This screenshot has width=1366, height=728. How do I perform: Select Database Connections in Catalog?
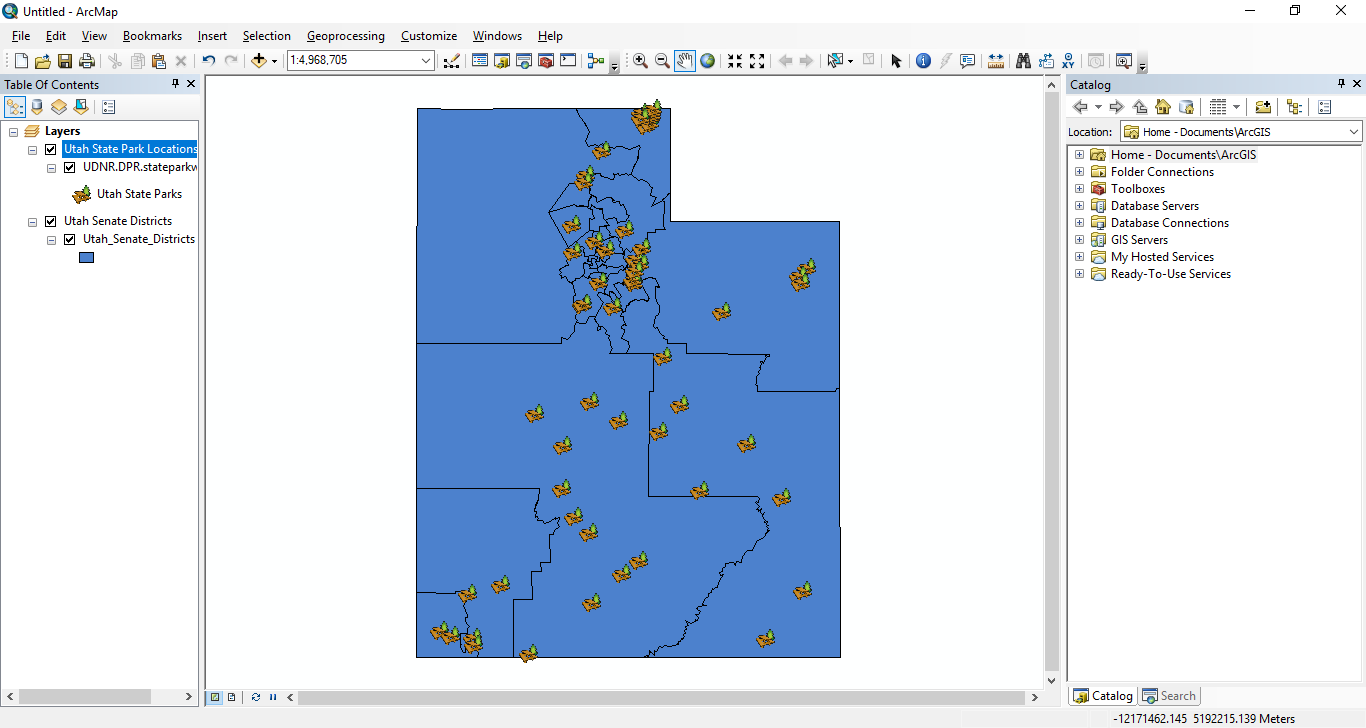pyautogui.click(x=1170, y=223)
